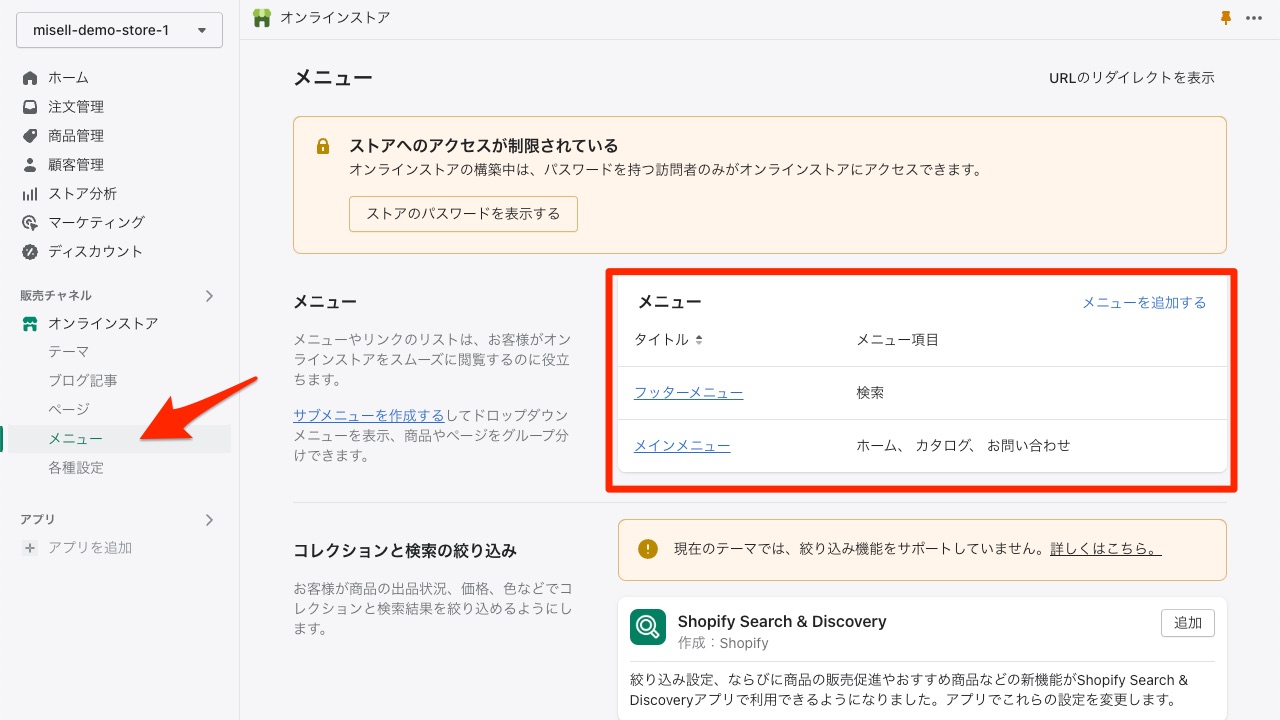Click the sort arrows next to タイトル
1280x720 pixels.
pos(699,340)
